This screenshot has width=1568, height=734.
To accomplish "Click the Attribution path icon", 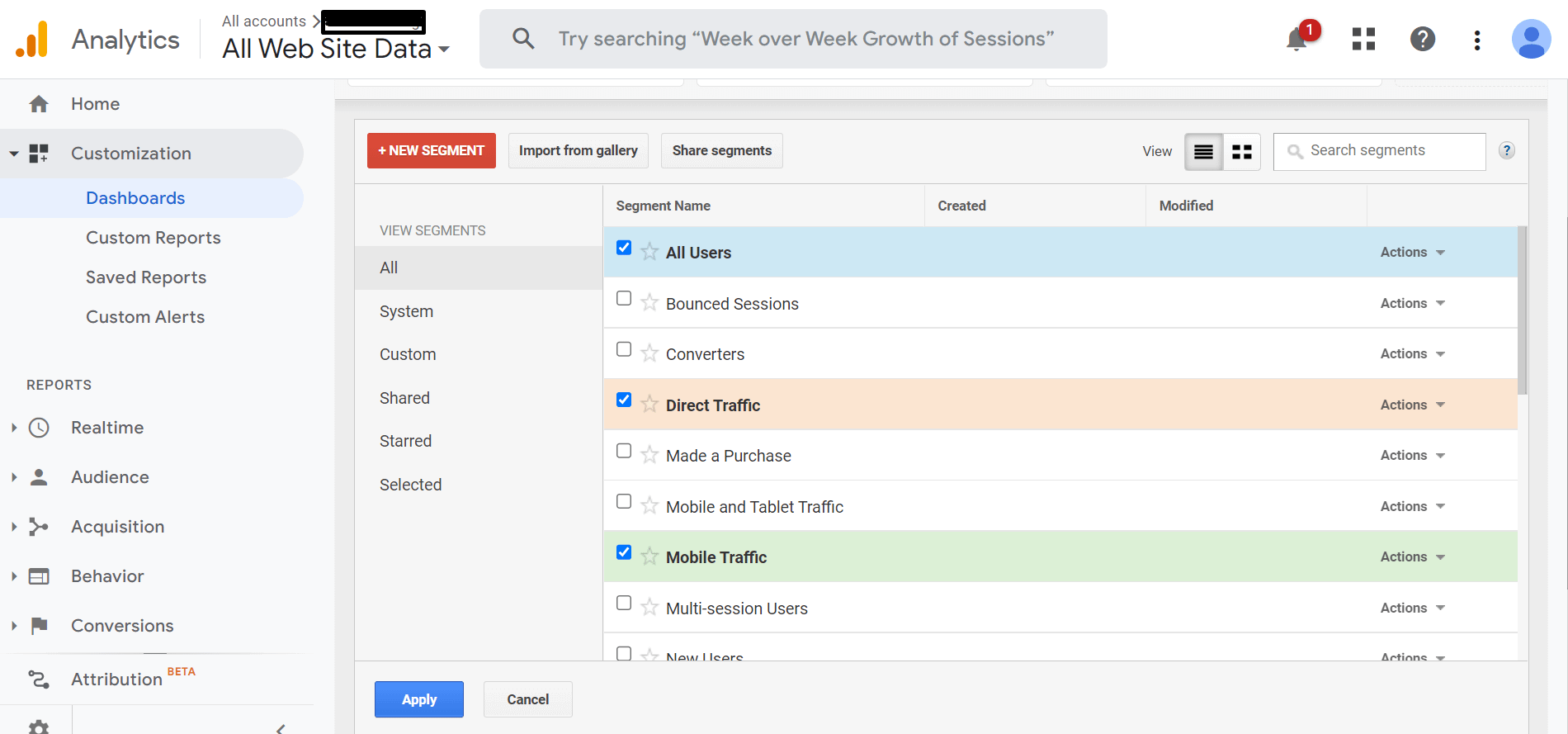I will 39,680.
